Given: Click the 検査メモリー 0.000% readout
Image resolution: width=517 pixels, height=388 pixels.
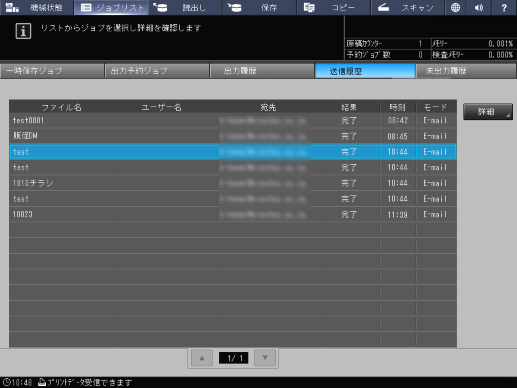Looking at the screenshot, I should (x=473, y=55).
